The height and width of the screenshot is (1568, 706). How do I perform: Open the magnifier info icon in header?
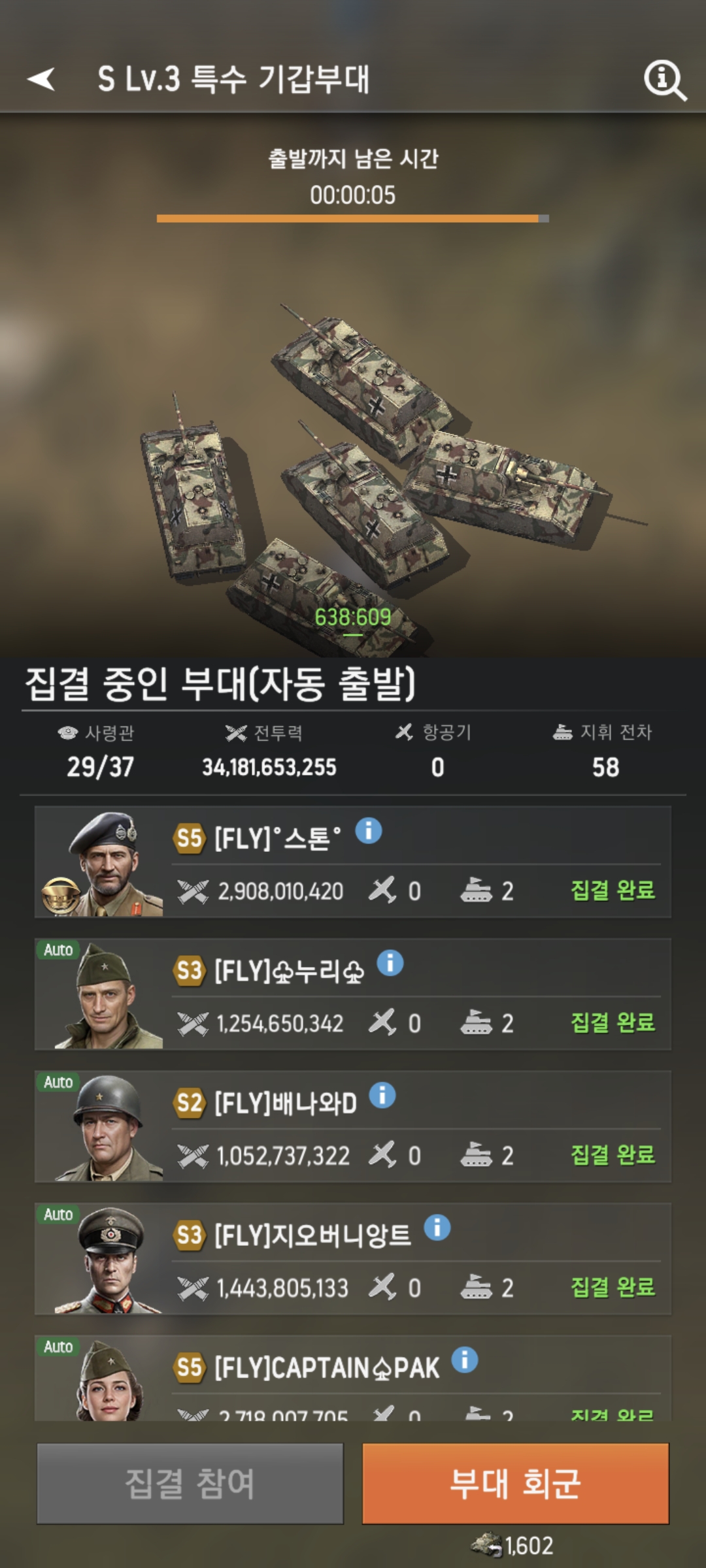(665, 80)
